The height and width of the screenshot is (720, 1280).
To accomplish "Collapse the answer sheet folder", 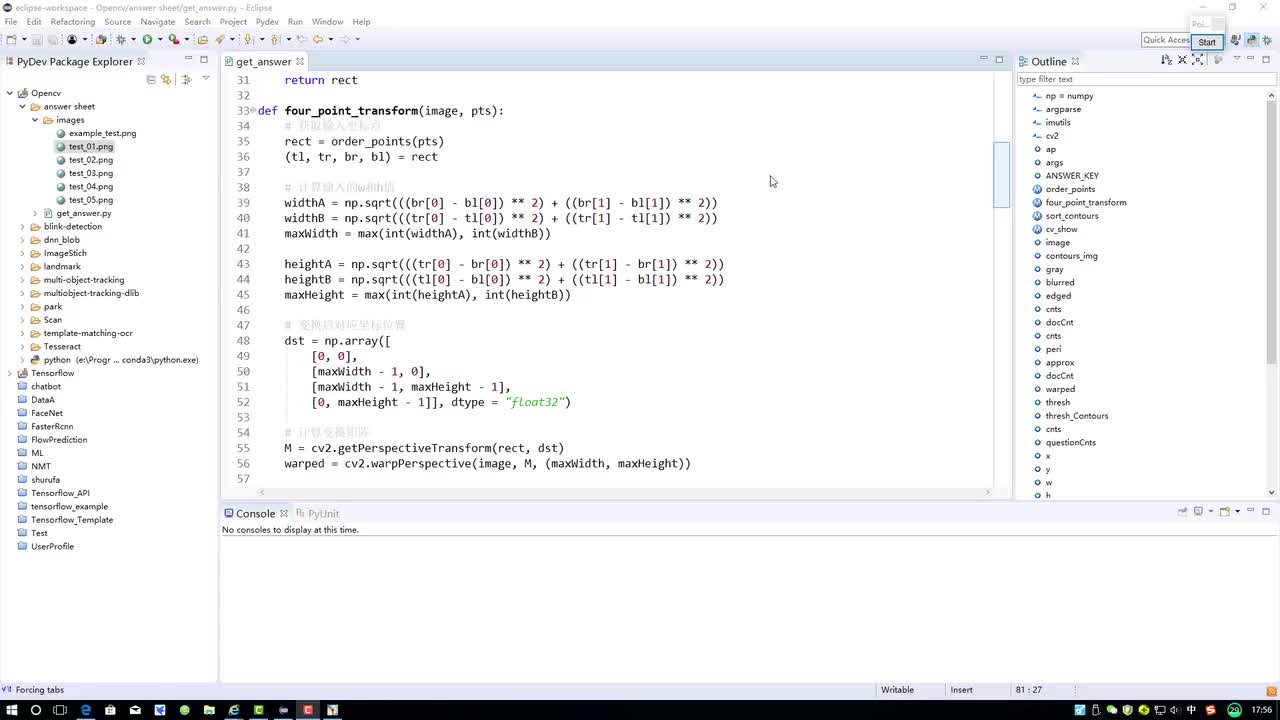I will click(x=22, y=106).
